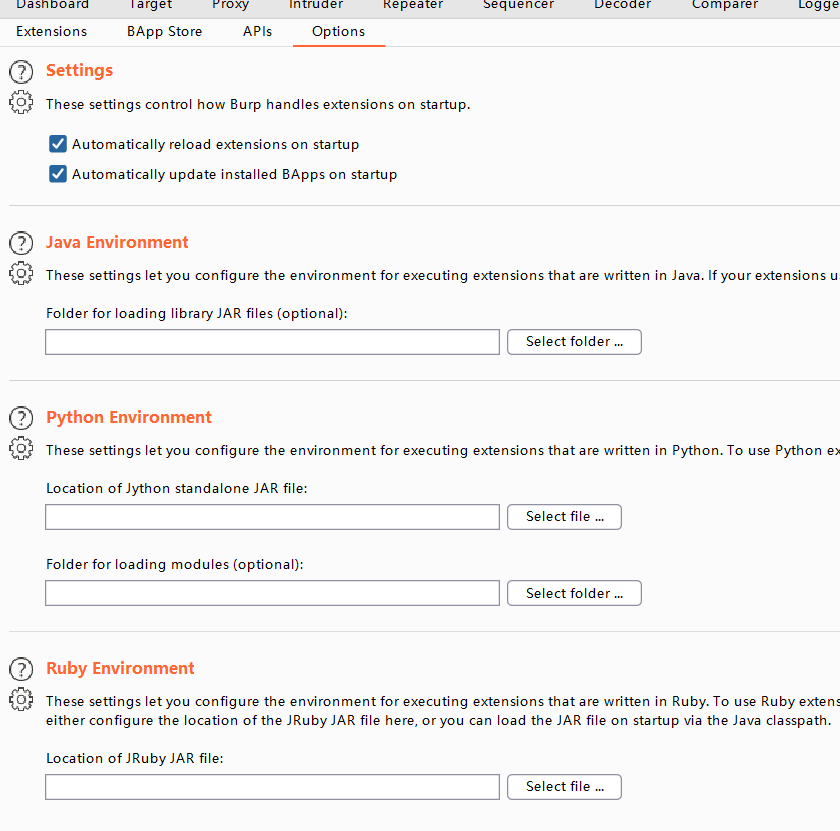840x831 pixels.
Task: Select folder for library JAR files
Action: [x=574, y=342]
